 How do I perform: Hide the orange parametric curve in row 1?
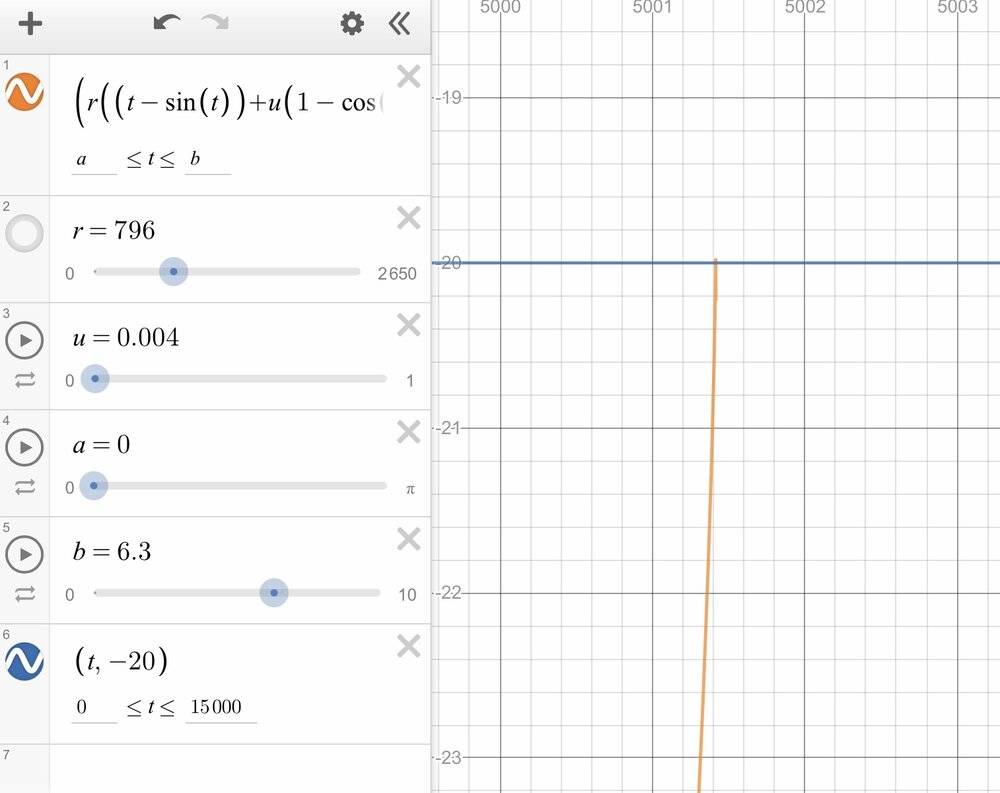pos(24,92)
